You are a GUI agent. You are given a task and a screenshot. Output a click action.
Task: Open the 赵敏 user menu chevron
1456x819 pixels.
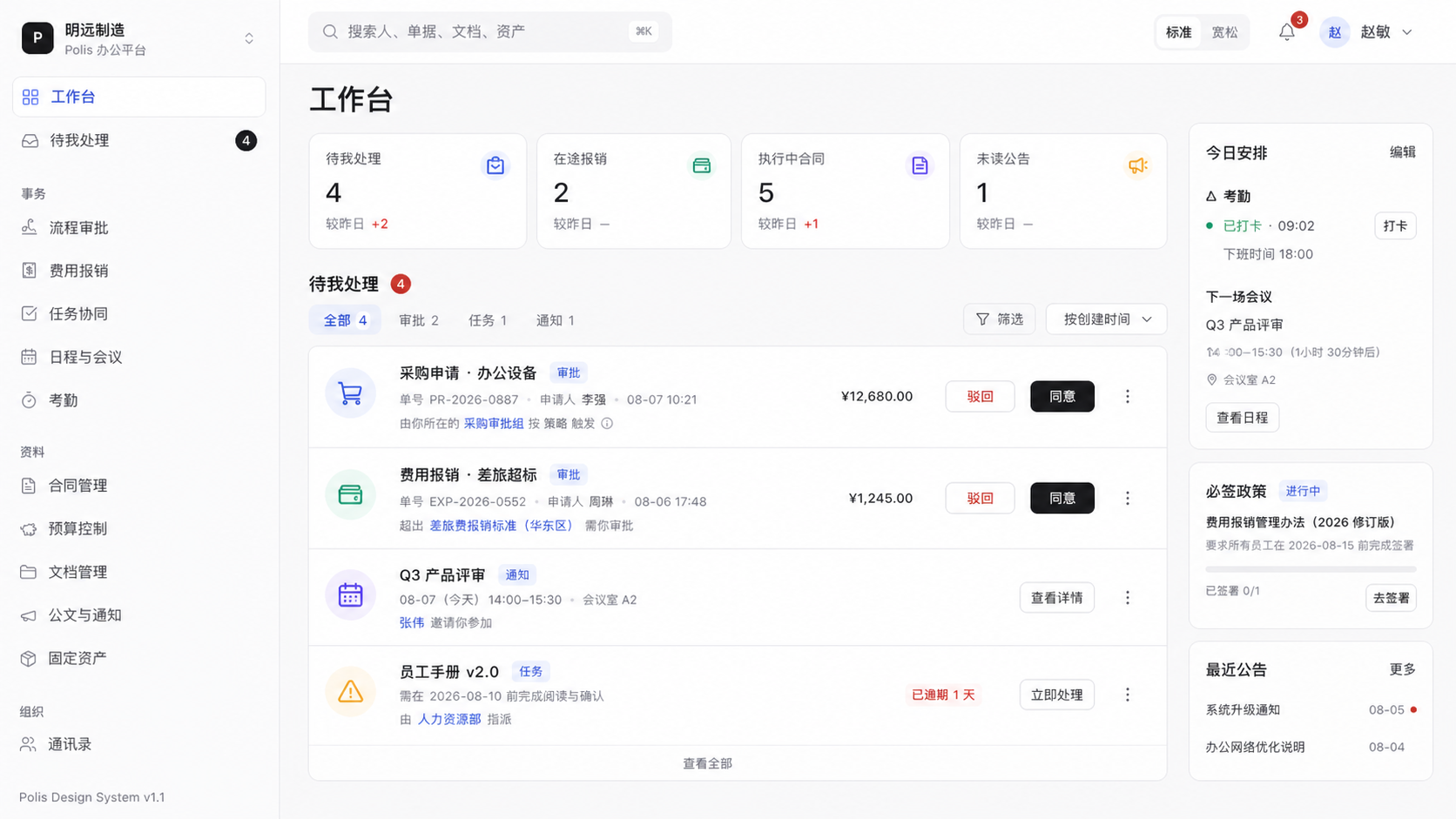pyautogui.click(x=1407, y=32)
